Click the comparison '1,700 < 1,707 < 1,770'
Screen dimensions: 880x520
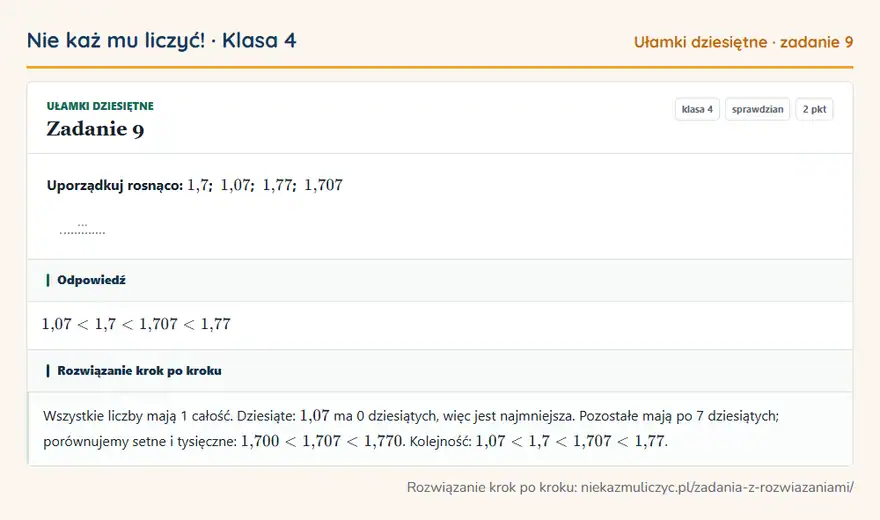(322, 441)
